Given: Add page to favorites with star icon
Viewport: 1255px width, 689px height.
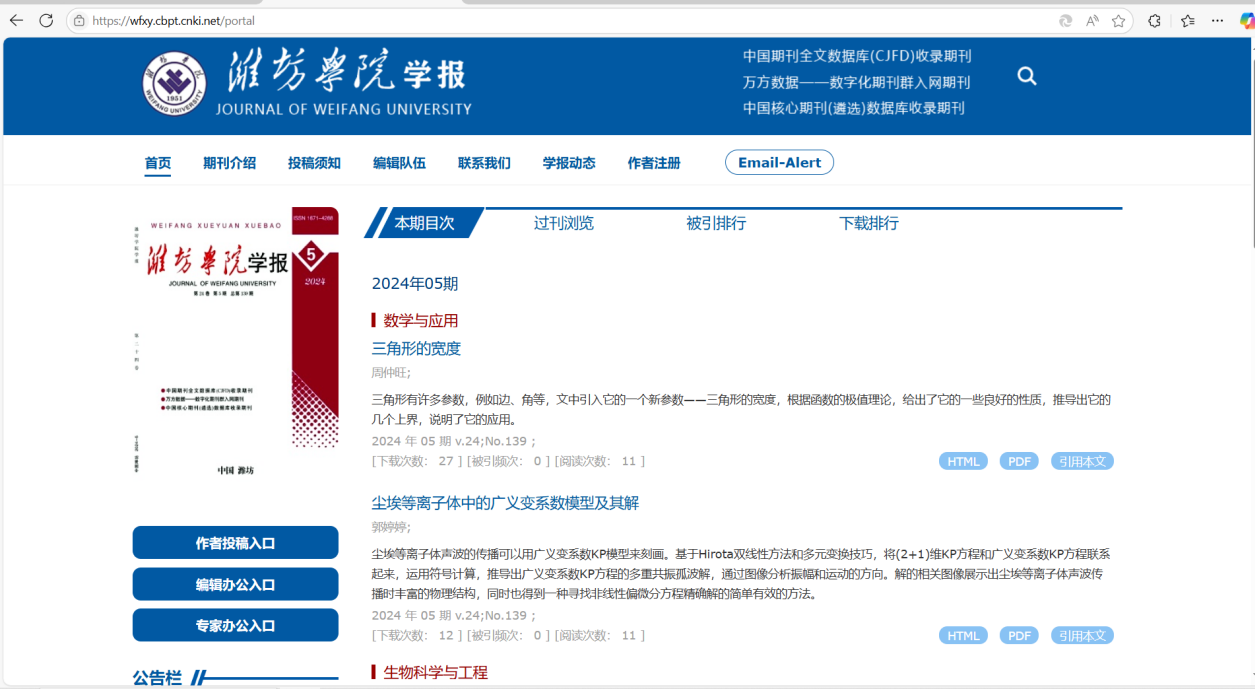Looking at the screenshot, I should click(x=1119, y=21).
